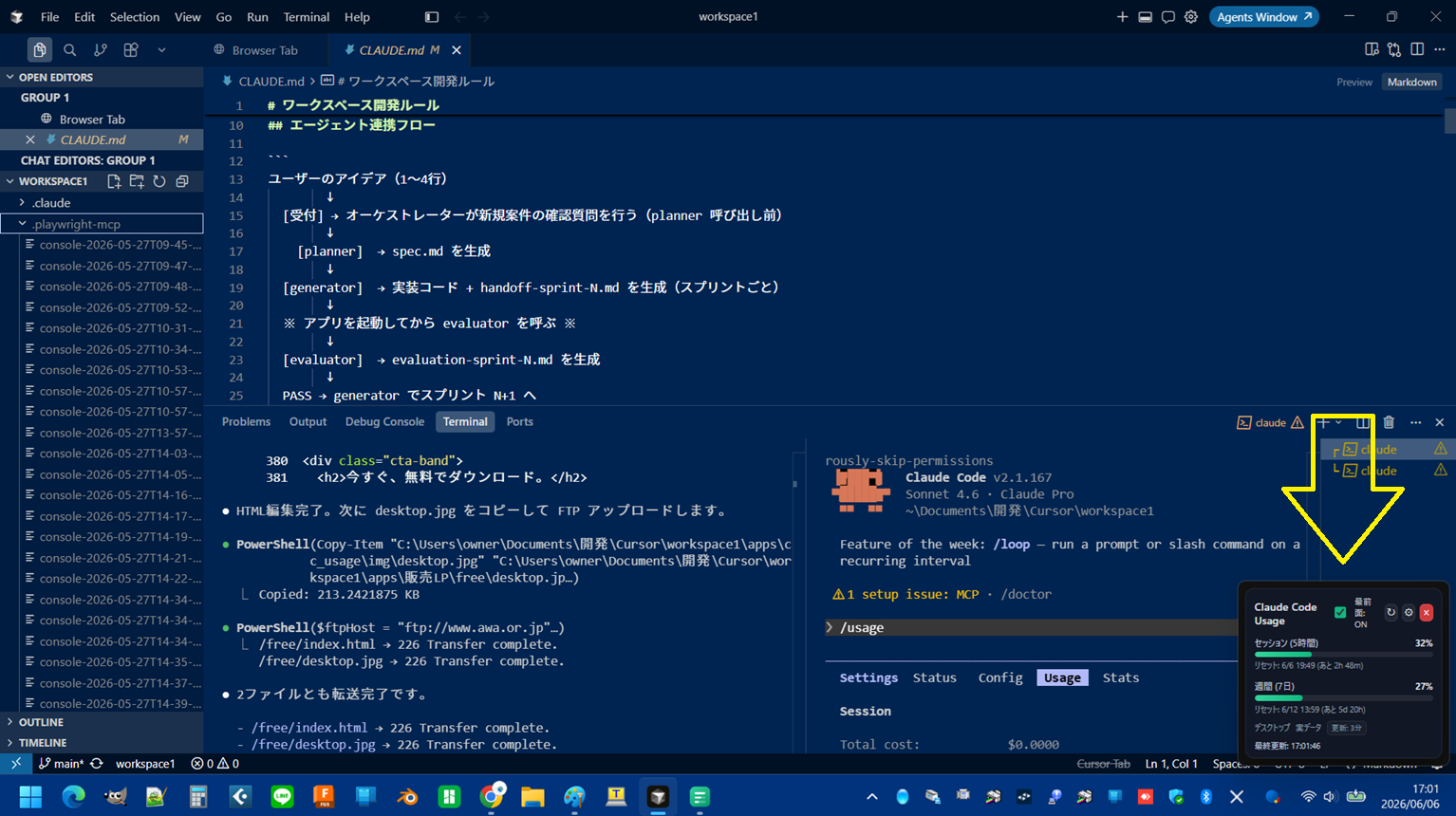Select Browser Tab in Open Editors list

[102, 119]
